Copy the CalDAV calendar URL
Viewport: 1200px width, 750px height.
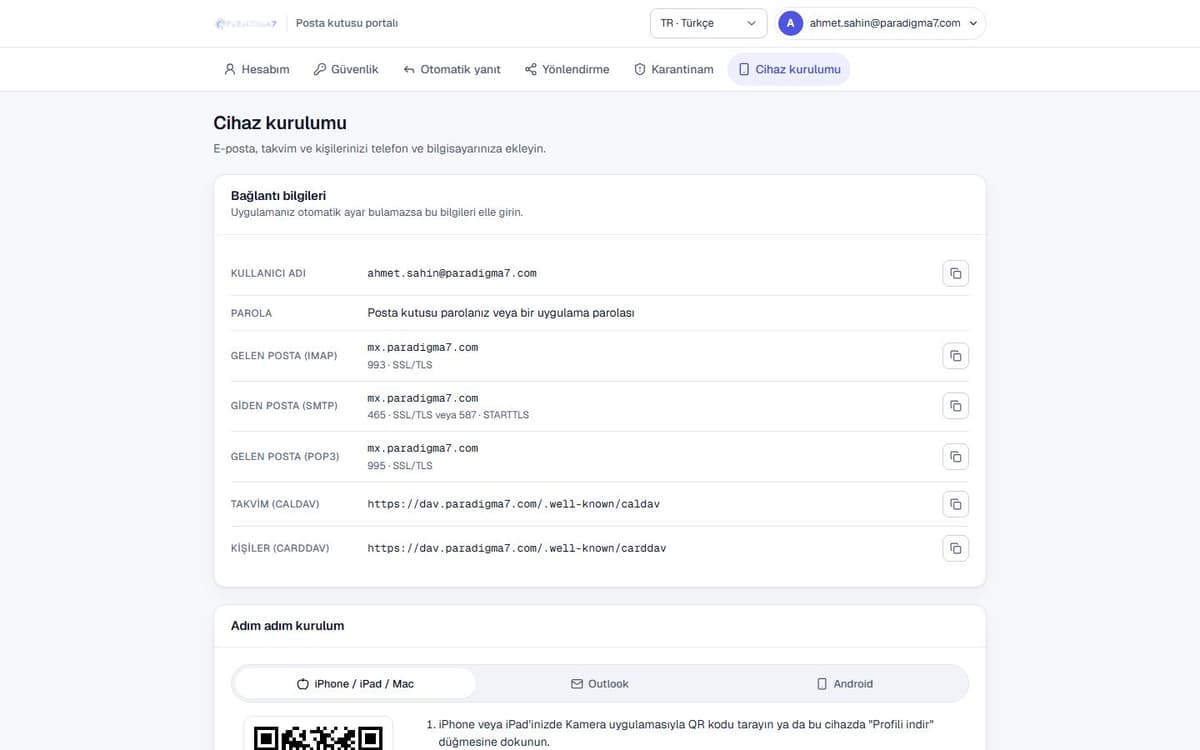pyautogui.click(x=955, y=504)
